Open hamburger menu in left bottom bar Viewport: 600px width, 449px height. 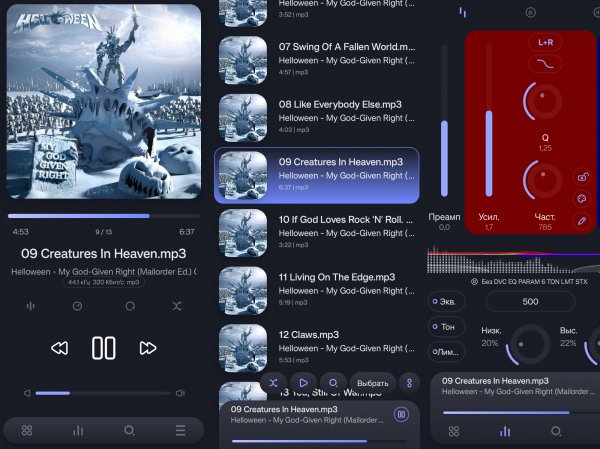[x=181, y=430]
